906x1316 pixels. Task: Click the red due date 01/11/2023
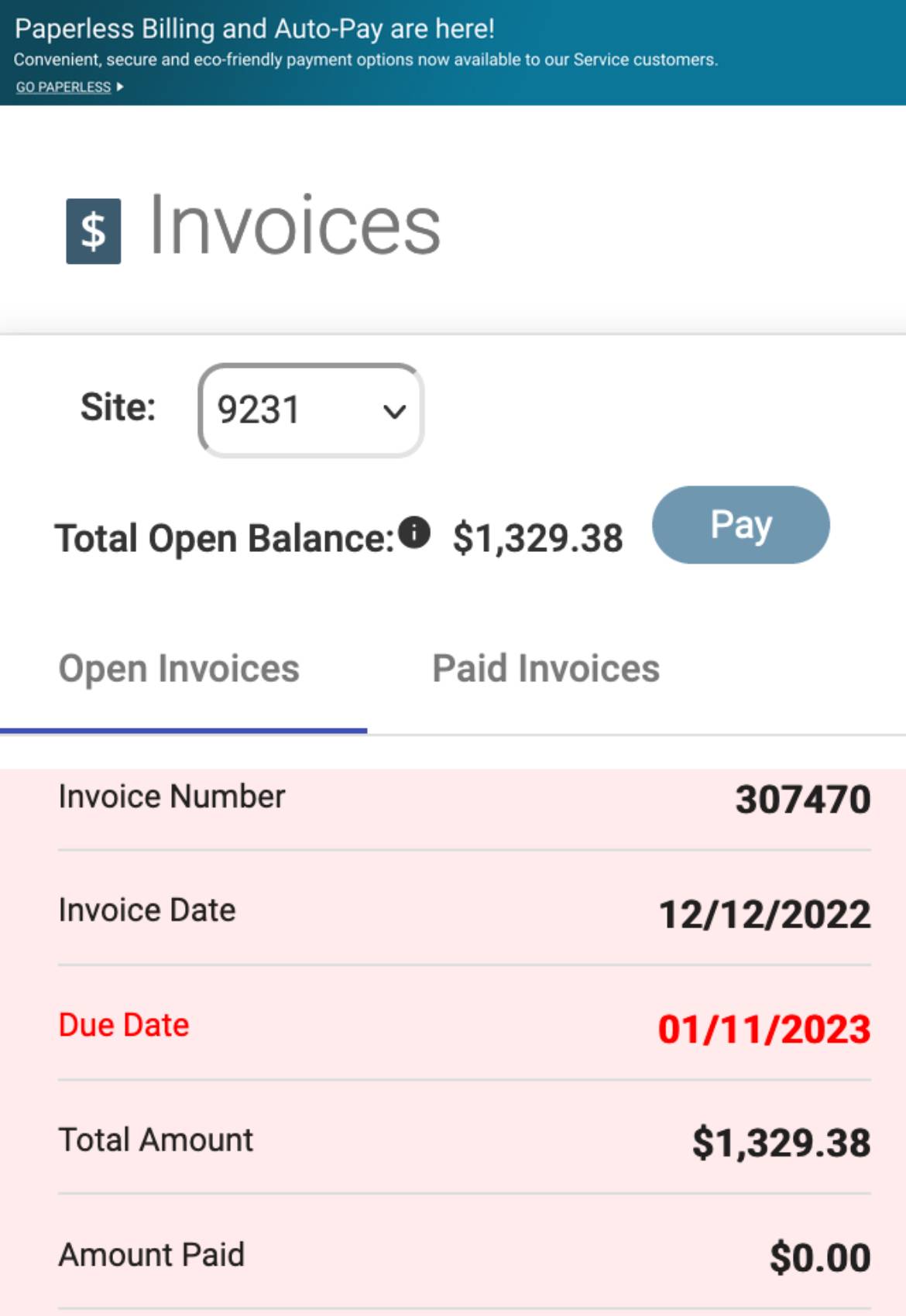(764, 1030)
